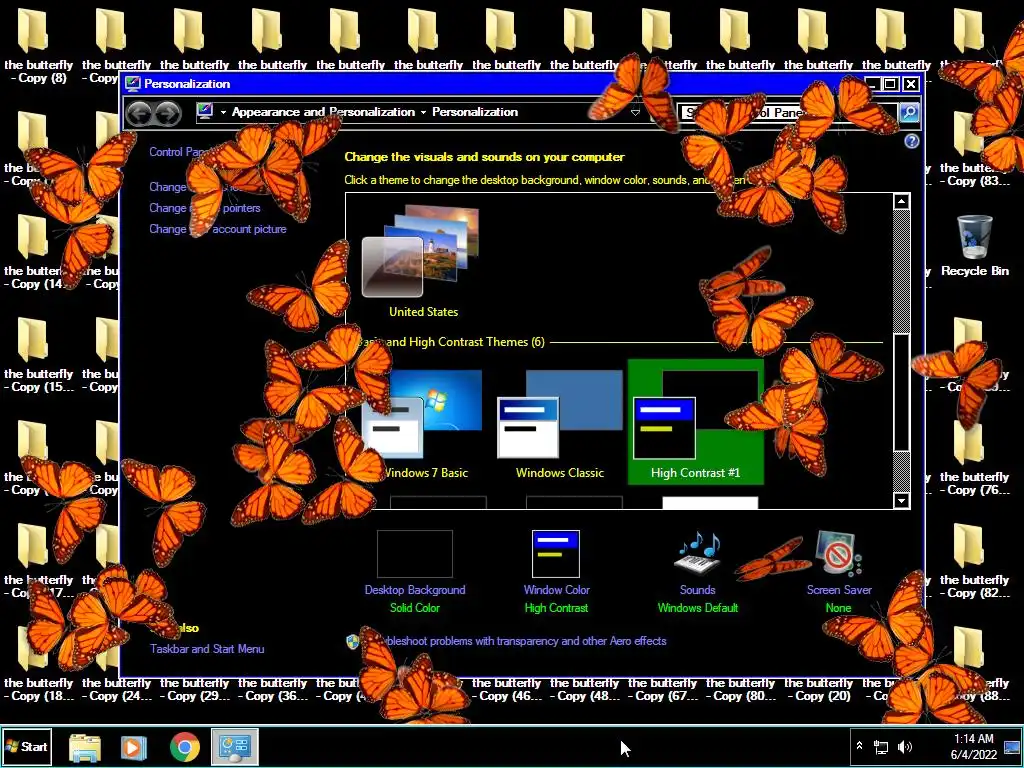The image size is (1024, 768).
Task: Select folder 'the butterfly - Copy (48...'
Action: point(584,689)
